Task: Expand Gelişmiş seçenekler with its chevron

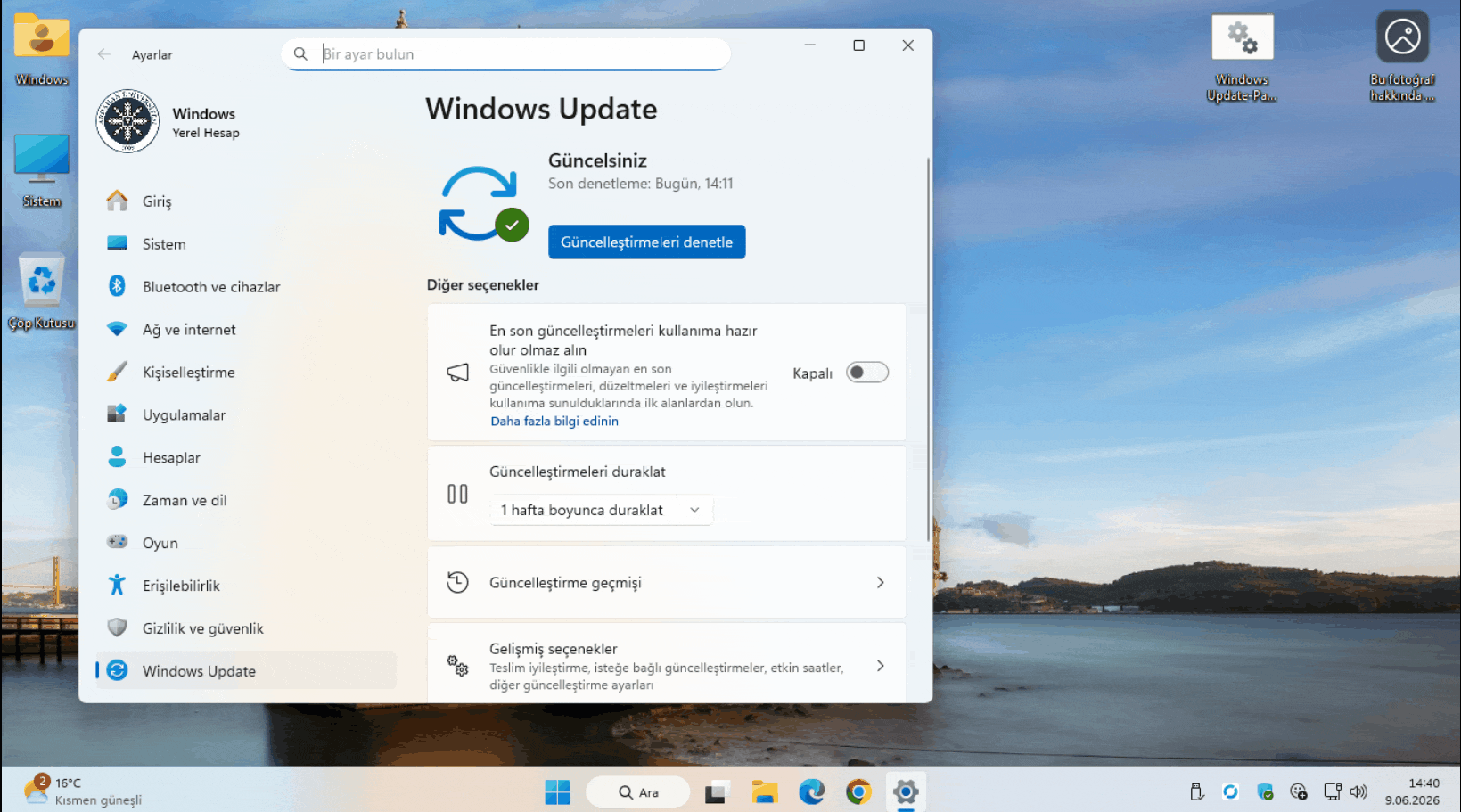Action: [880, 666]
